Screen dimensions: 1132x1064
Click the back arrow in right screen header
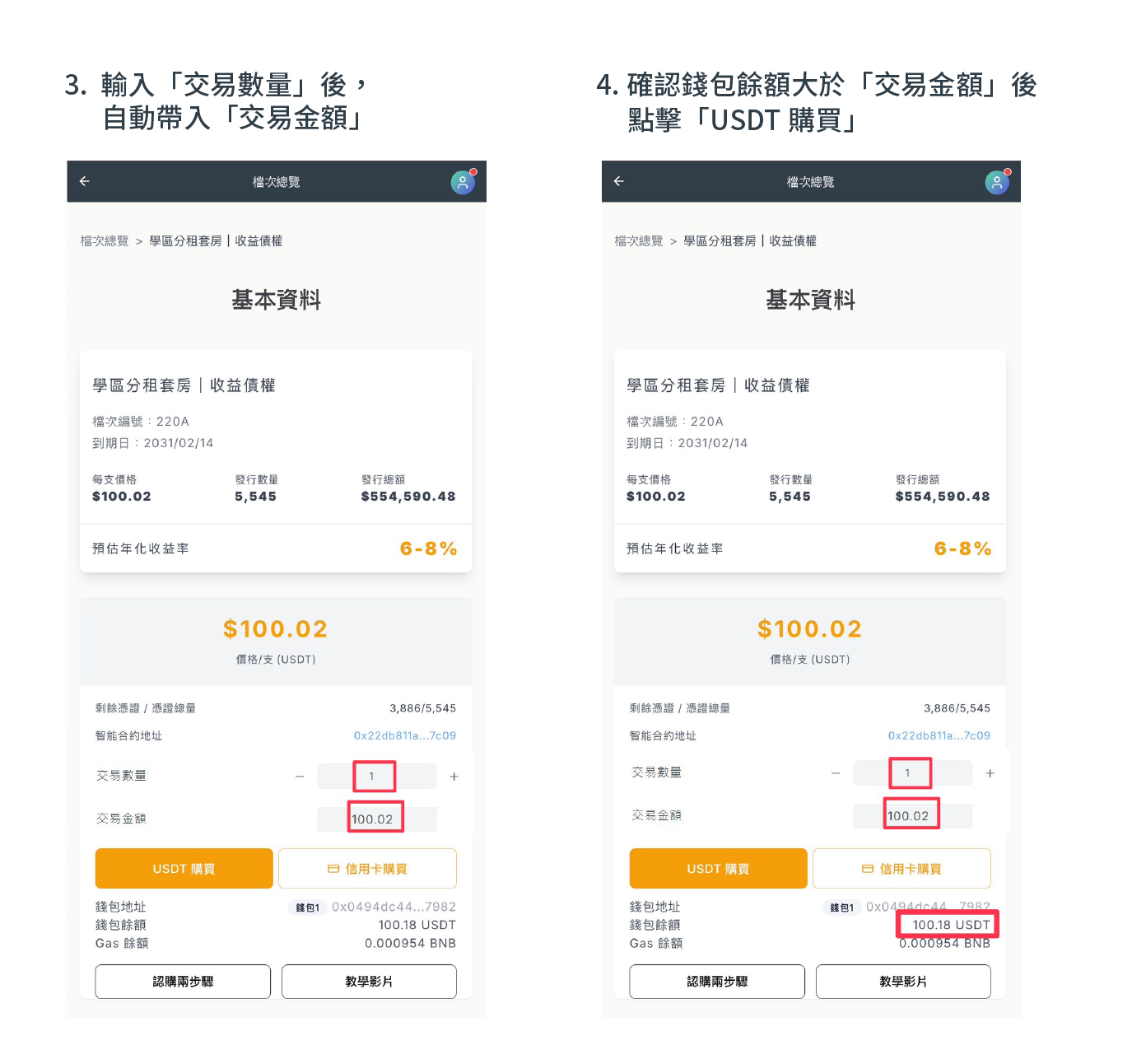(x=619, y=181)
